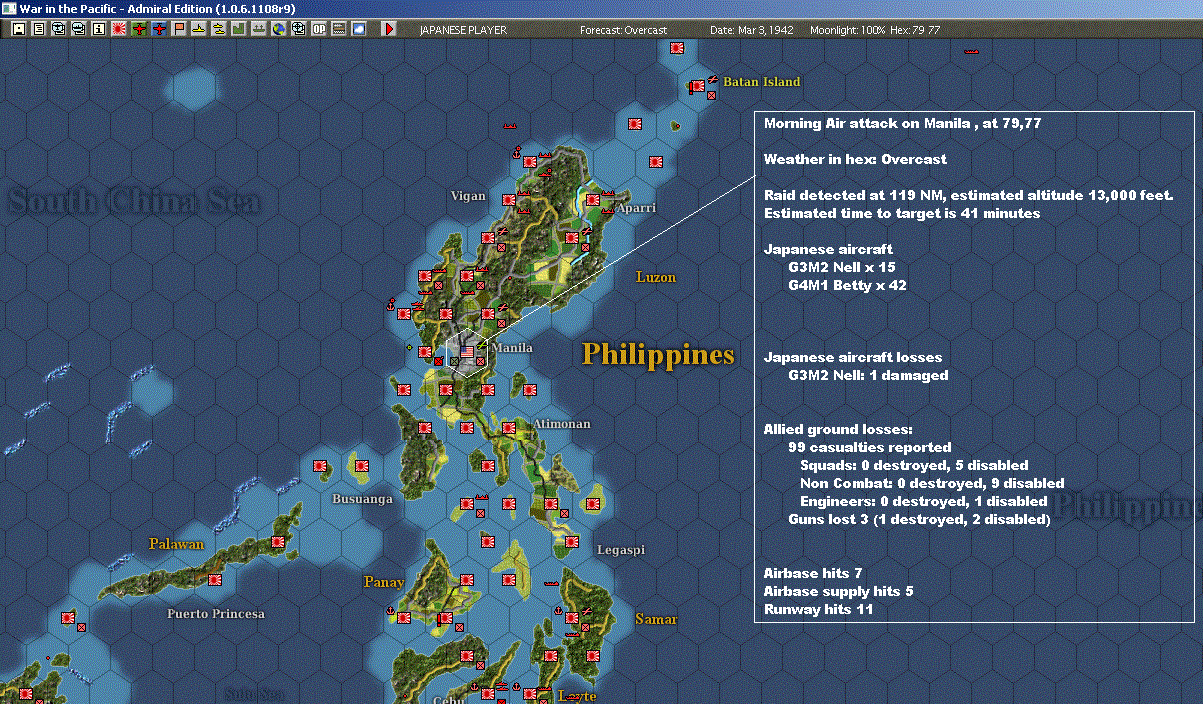Screen dimensions: 1203x704
Task: Click the Guns lost 3 line
Action: pyautogui.click(x=919, y=520)
